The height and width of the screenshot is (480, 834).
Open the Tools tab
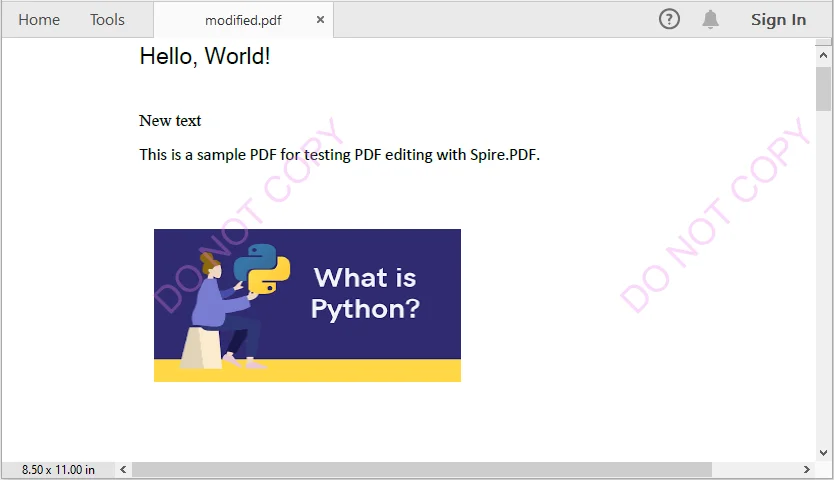point(107,20)
